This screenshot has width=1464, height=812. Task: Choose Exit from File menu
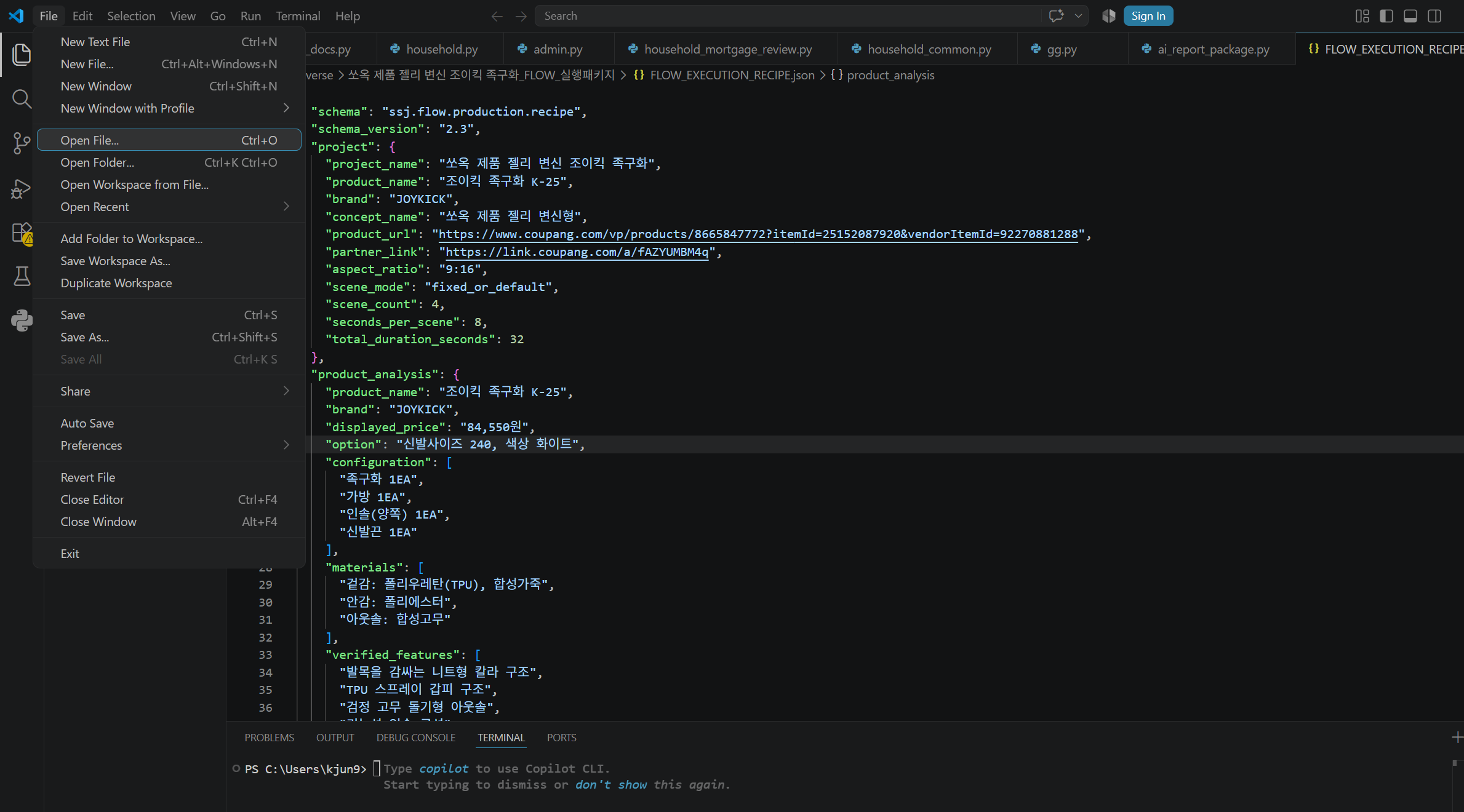point(169,554)
